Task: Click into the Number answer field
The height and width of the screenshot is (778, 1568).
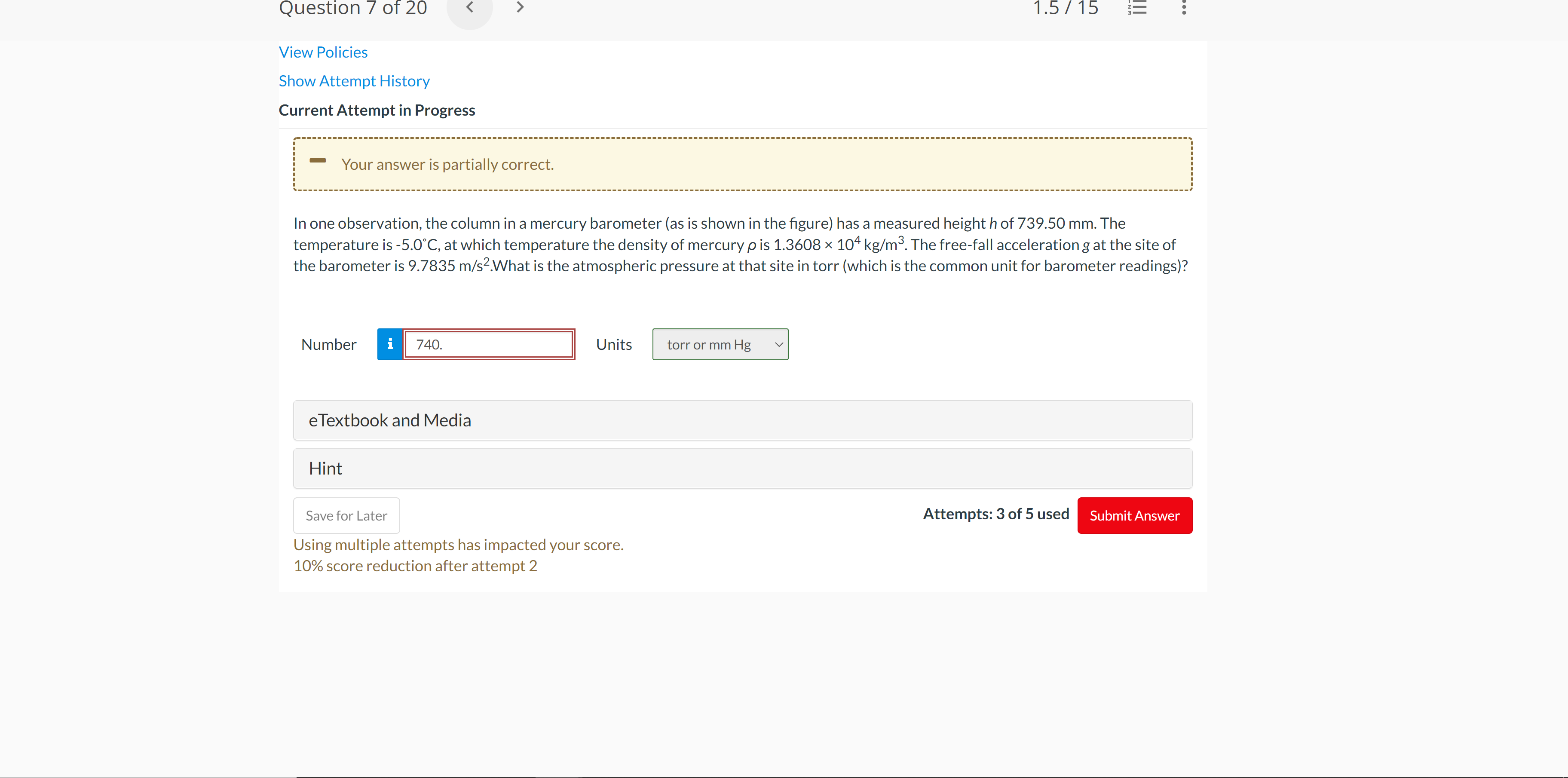Action: point(489,345)
